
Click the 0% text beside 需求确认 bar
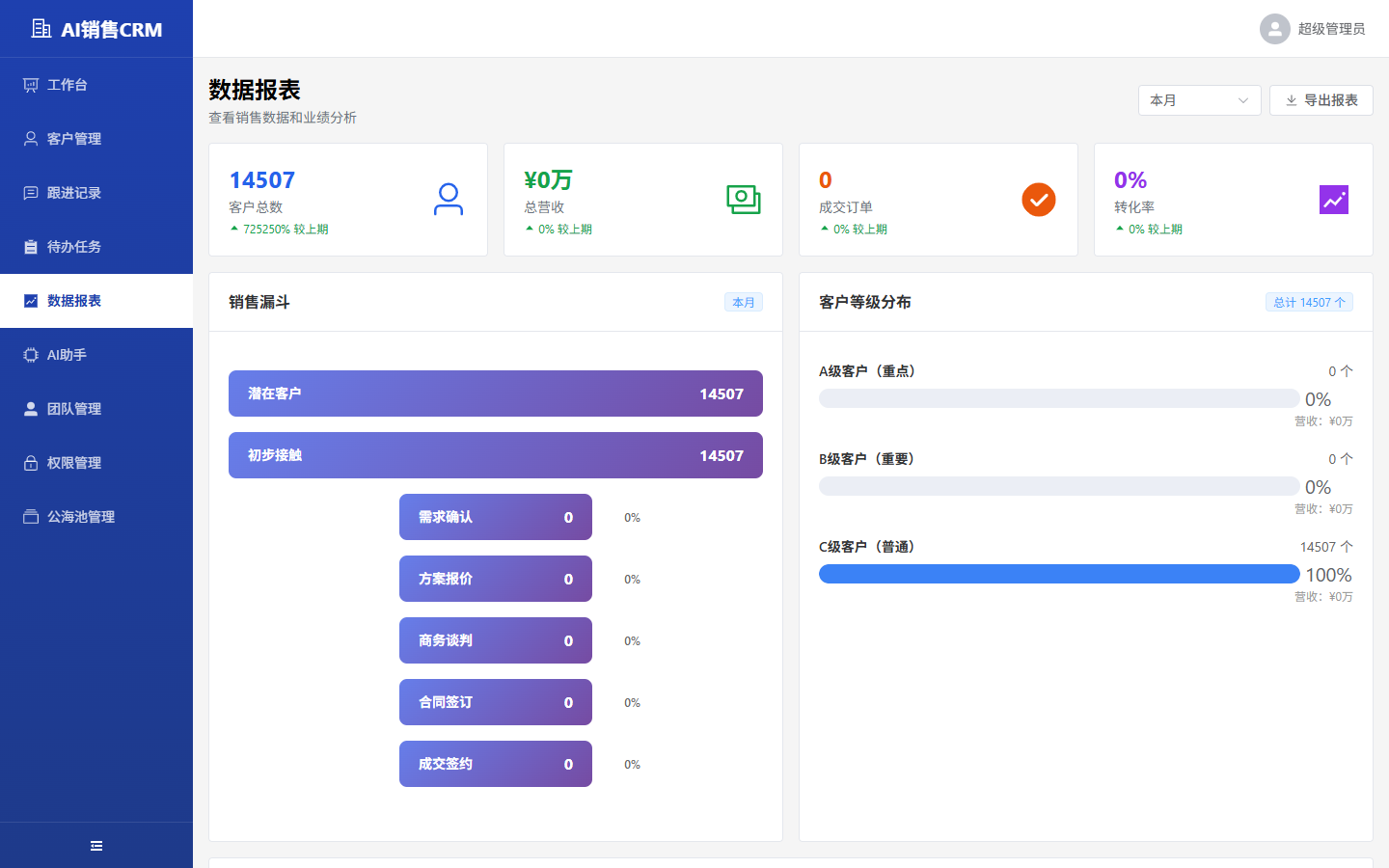click(x=632, y=518)
